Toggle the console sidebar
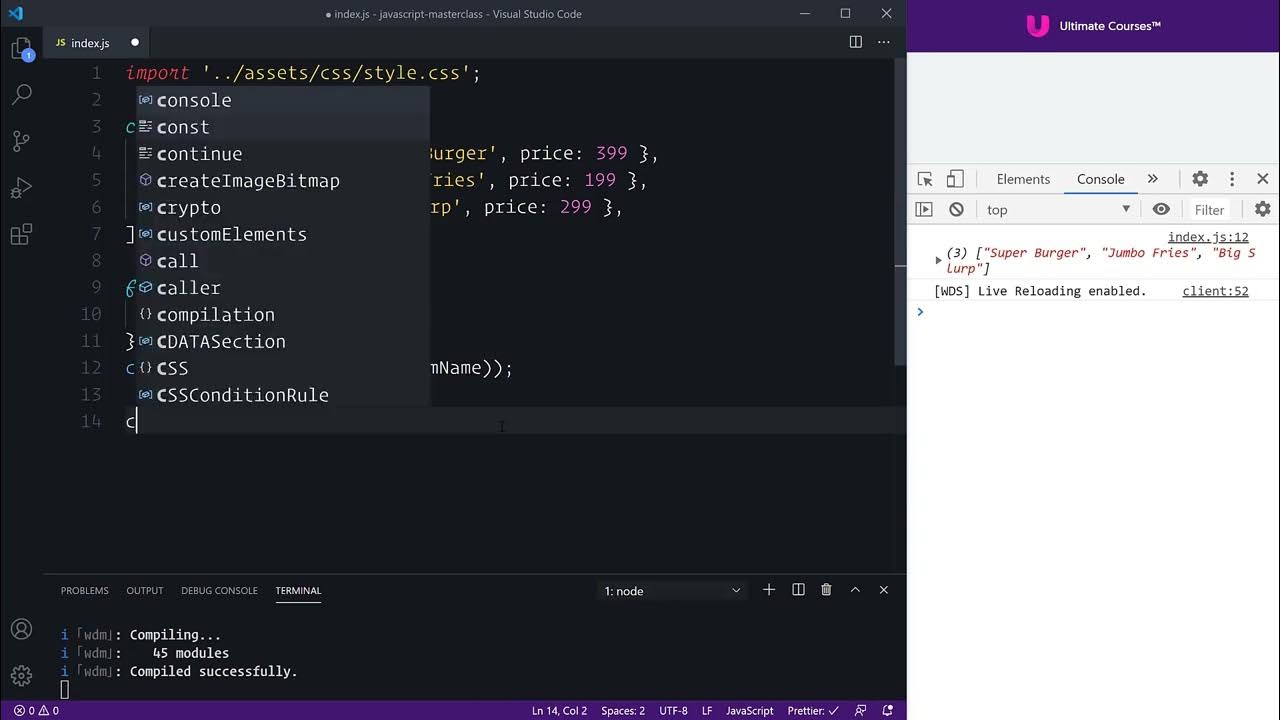Screen dimensions: 1280x720 click(x=925, y=209)
